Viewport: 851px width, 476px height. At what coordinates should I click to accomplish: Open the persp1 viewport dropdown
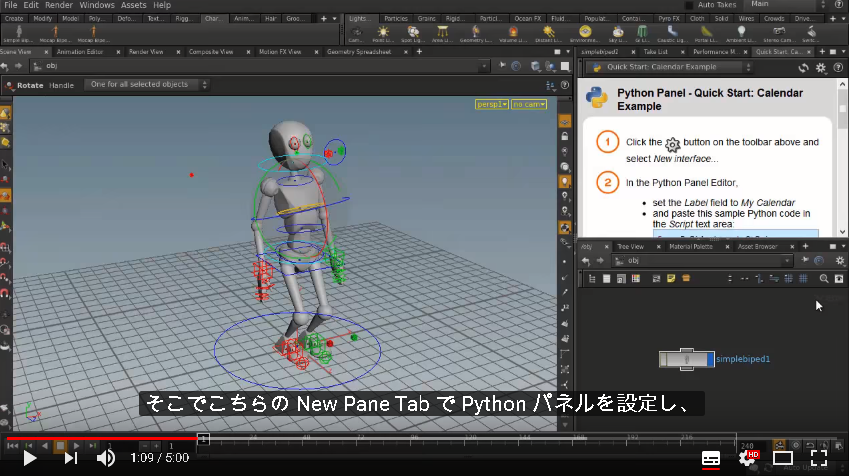(492, 104)
